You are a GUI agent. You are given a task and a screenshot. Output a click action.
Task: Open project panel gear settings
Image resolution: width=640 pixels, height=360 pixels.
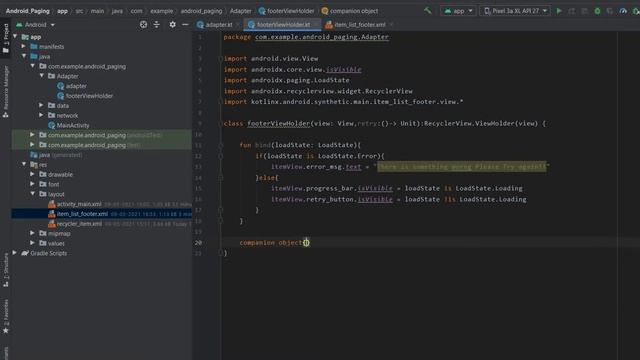pyautogui.click(x=172, y=24)
